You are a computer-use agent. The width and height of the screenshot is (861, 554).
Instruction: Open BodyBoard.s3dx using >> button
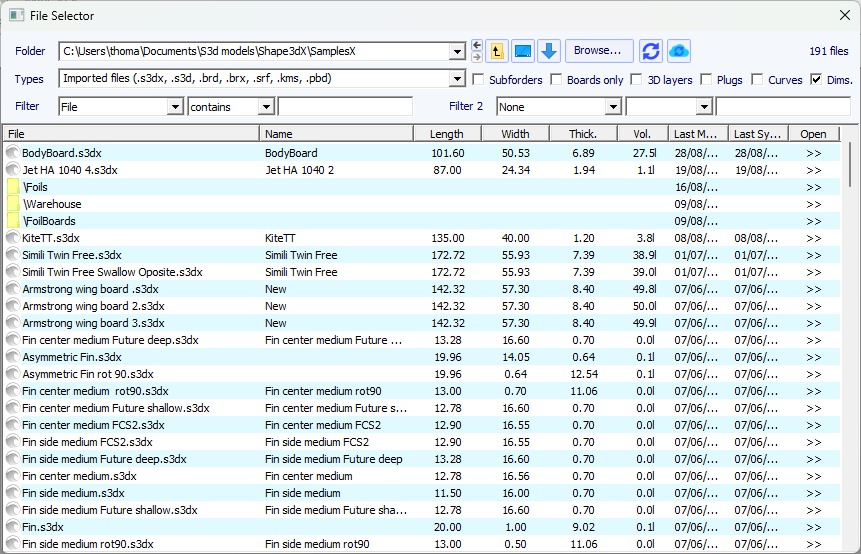(813, 153)
